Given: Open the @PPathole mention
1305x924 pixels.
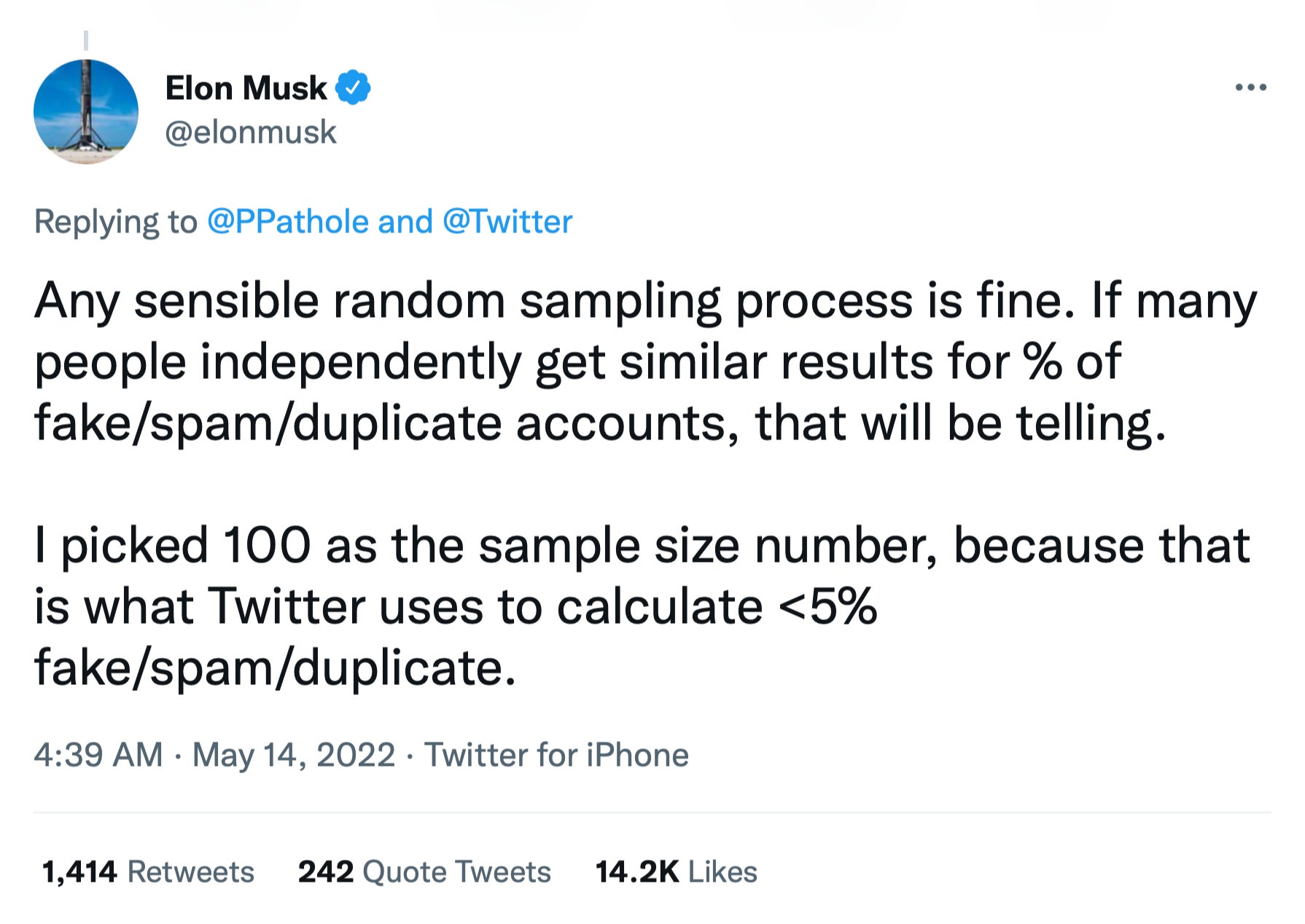Looking at the screenshot, I should tap(286, 221).
